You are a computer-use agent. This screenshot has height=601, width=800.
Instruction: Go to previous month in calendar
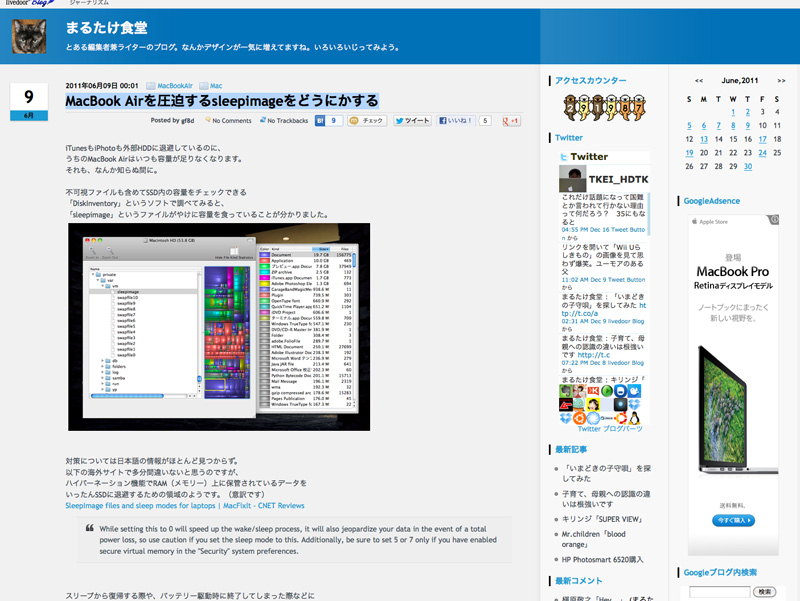pyautogui.click(x=699, y=81)
